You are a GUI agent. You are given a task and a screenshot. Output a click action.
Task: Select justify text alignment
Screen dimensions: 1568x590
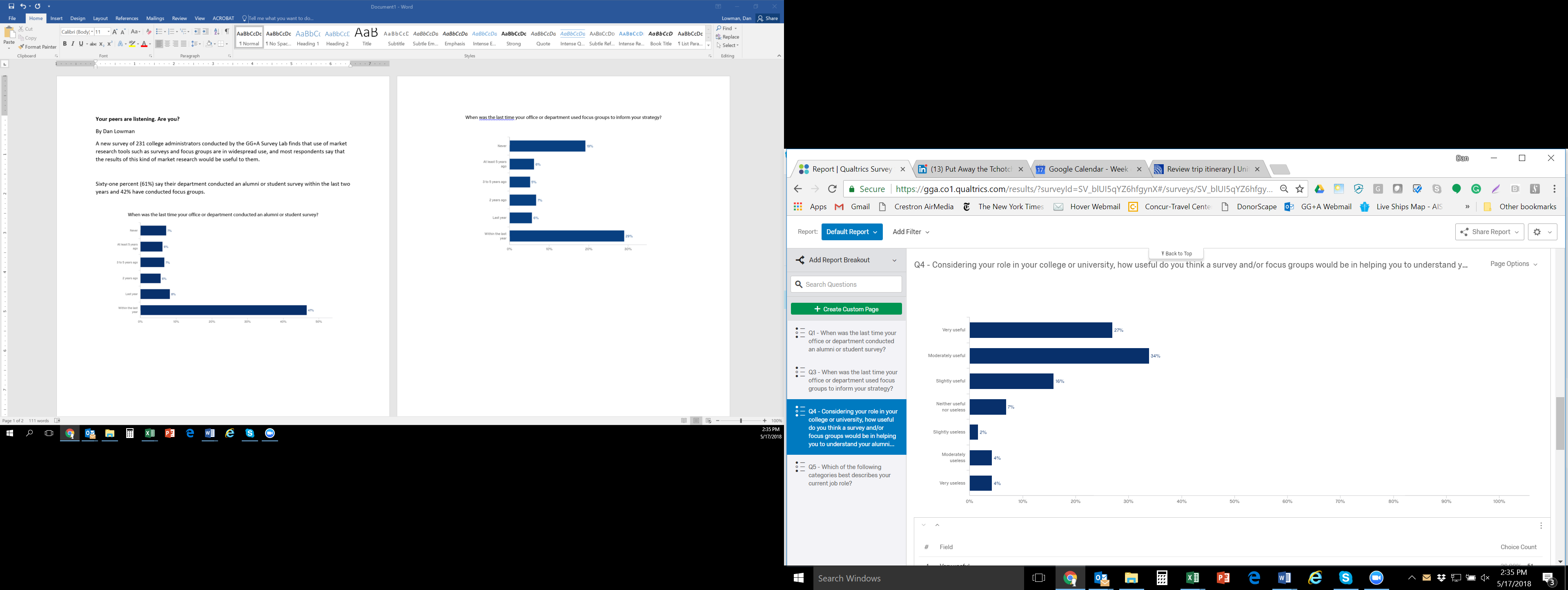pyautogui.click(x=183, y=44)
